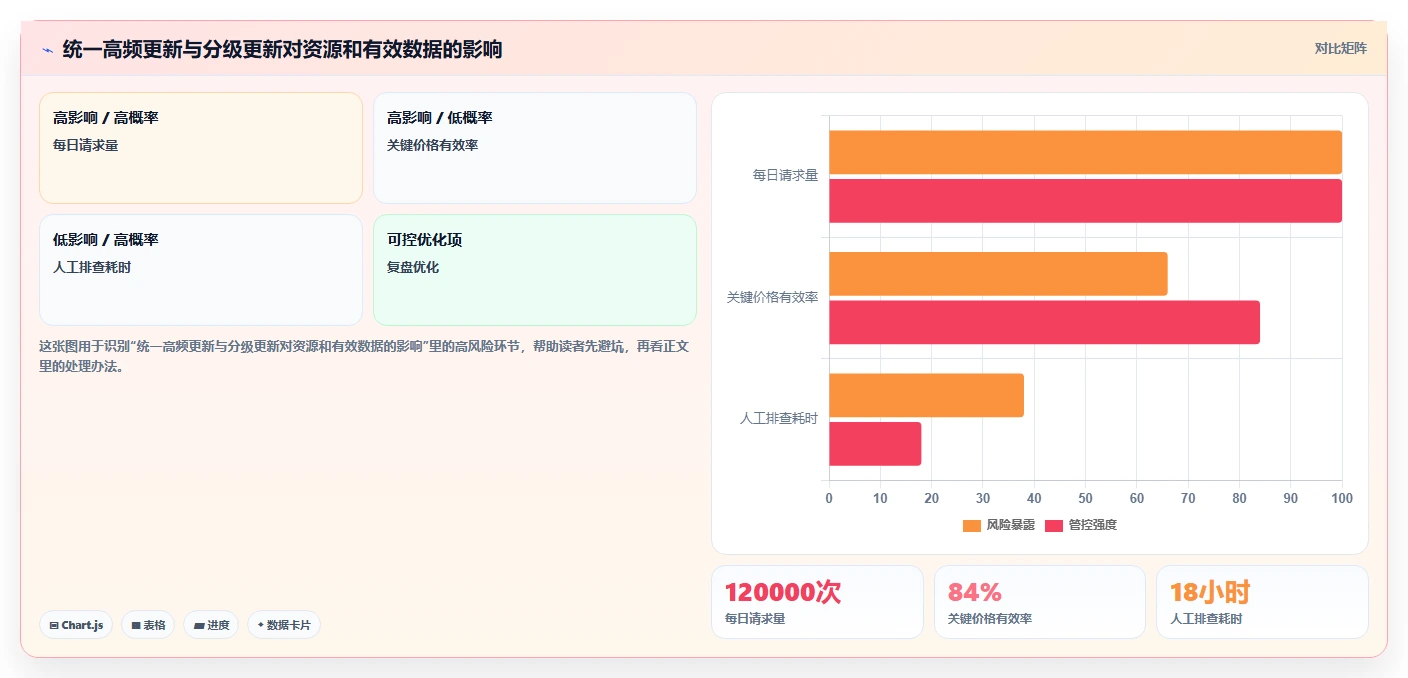Click the 关键价格有效率 y-axis label
Viewport: 1408px width, 678px height.
tap(772, 297)
